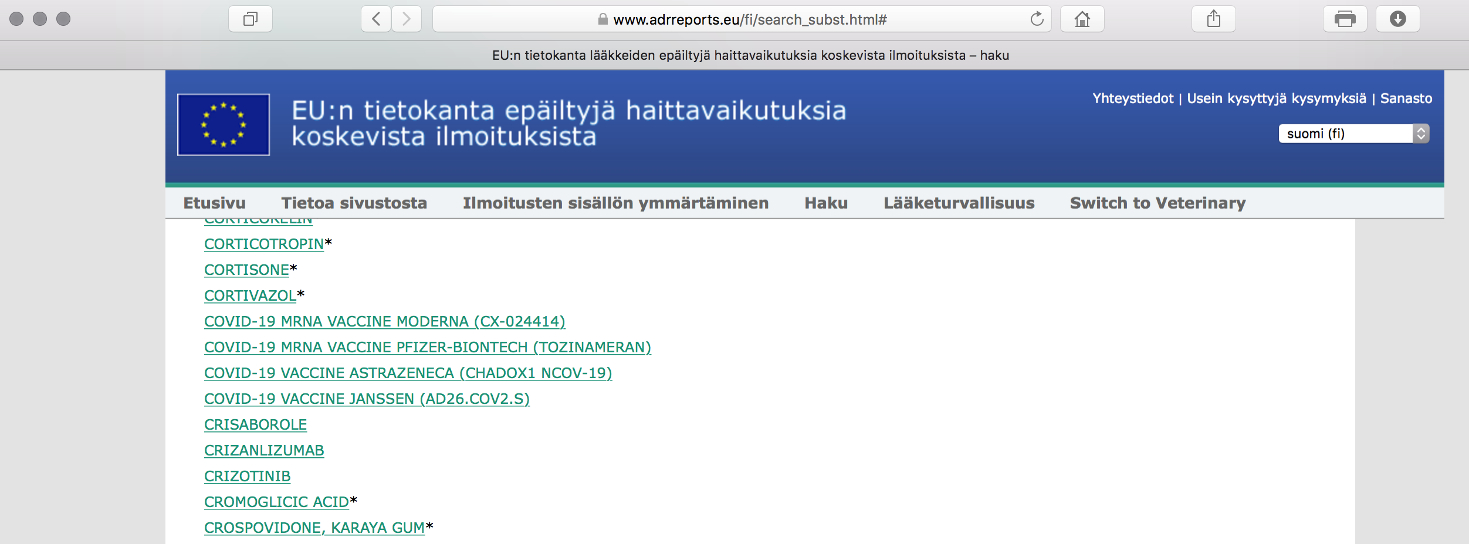
Task: Show downloads with the download arrow icon
Action: [1398, 19]
